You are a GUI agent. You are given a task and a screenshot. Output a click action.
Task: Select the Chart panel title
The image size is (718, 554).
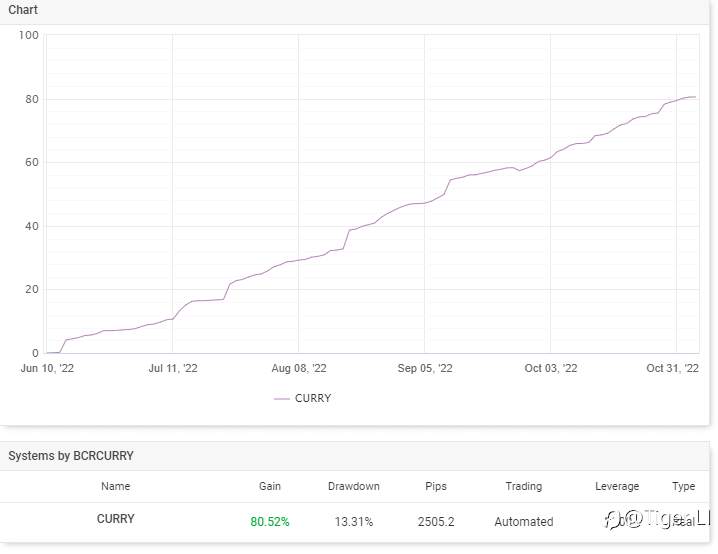click(x=23, y=10)
